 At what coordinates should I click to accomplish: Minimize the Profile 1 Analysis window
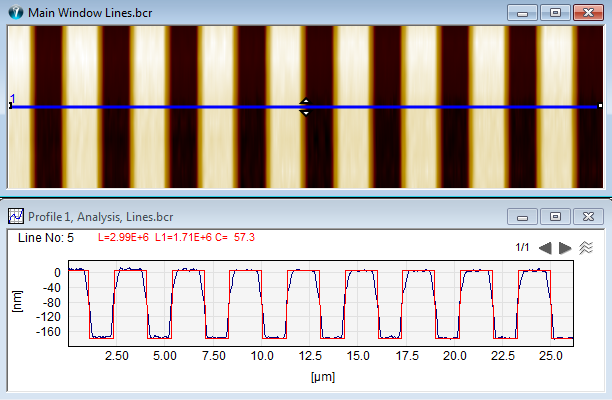click(x=523, y=217)
